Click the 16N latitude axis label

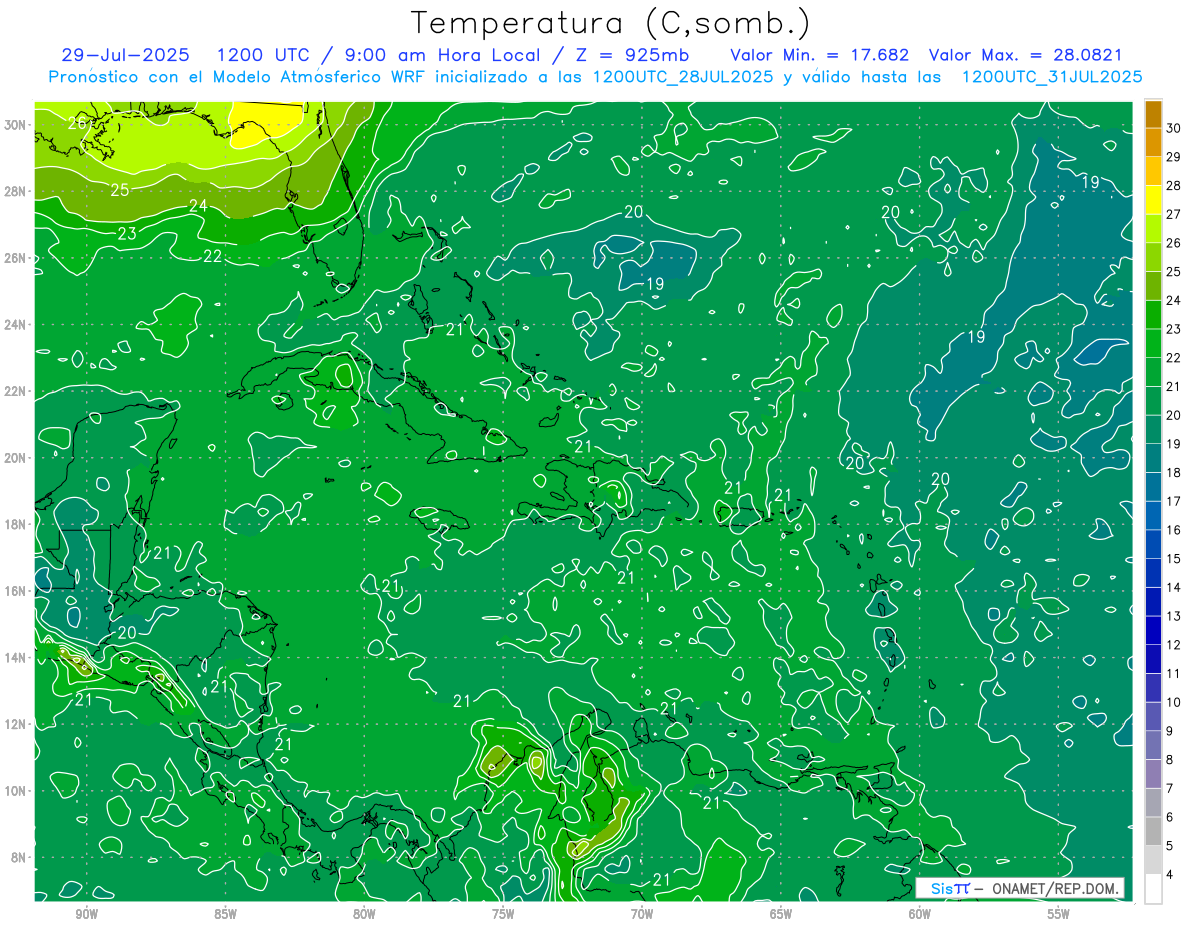click(x=16, y=591)
